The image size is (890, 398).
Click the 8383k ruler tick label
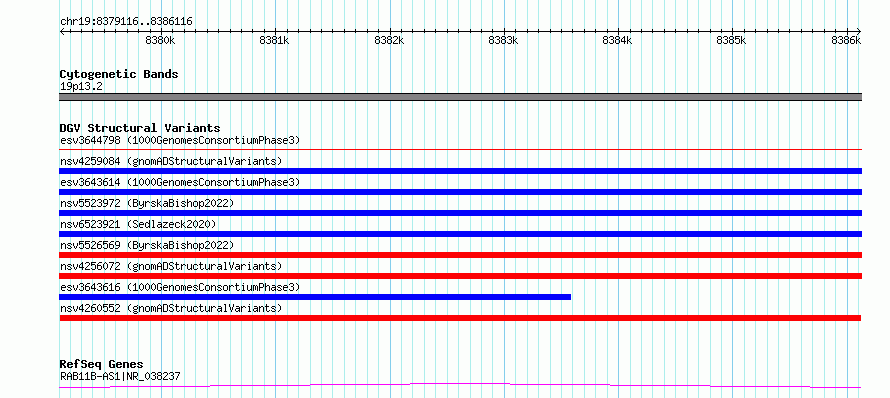pyautogui.click(x=503, y=40)
